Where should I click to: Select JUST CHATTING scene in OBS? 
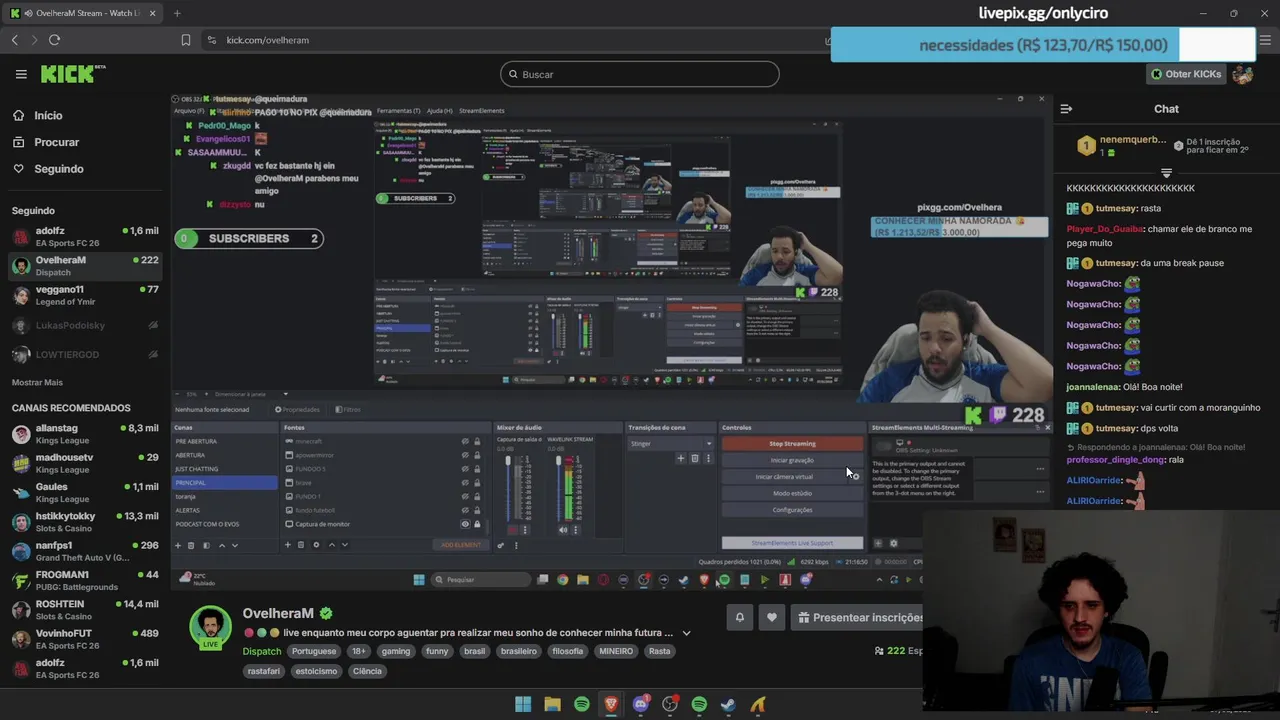click(x=225, y=469)
